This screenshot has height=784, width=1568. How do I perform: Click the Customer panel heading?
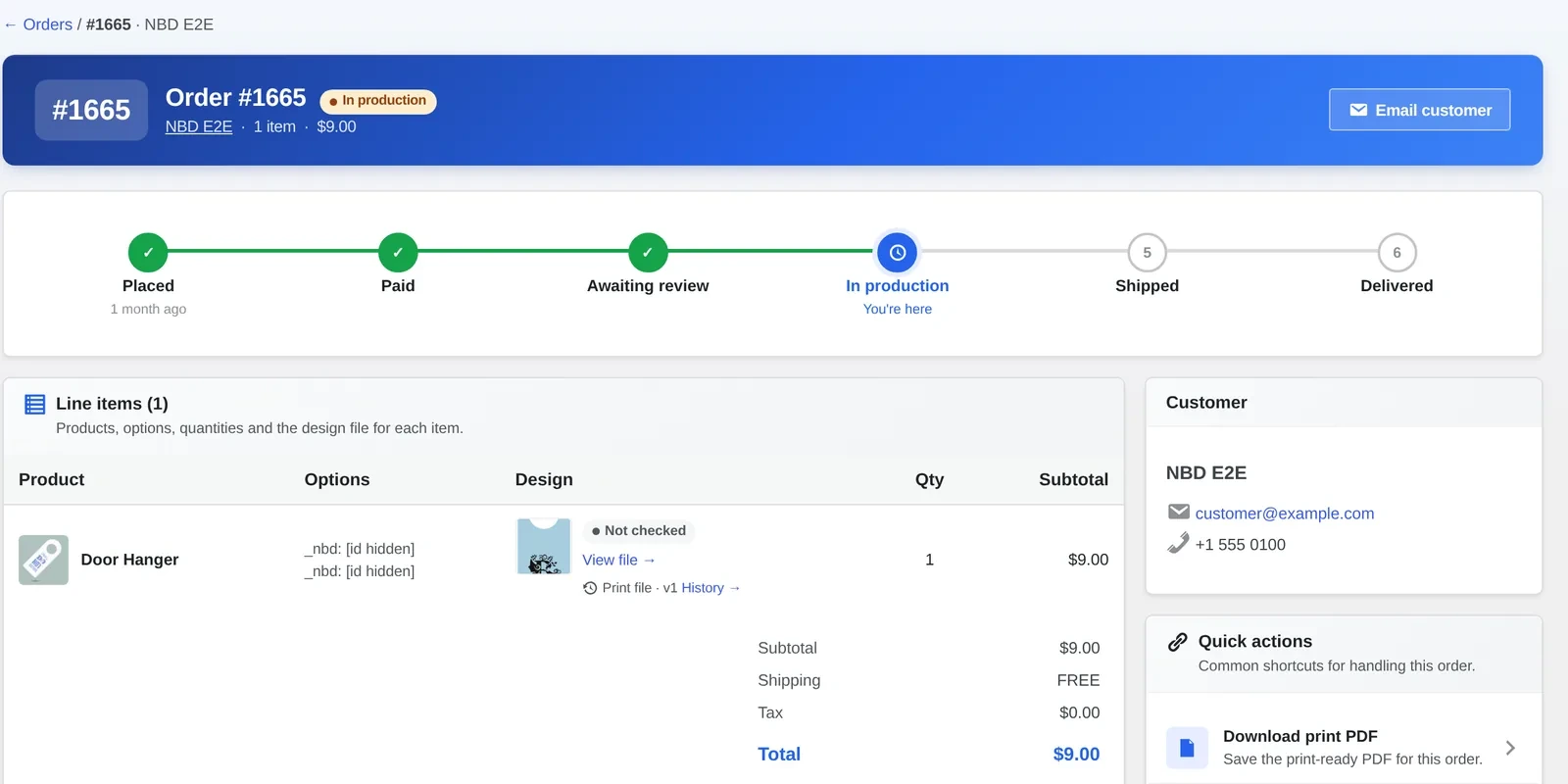click(1206, 403)
